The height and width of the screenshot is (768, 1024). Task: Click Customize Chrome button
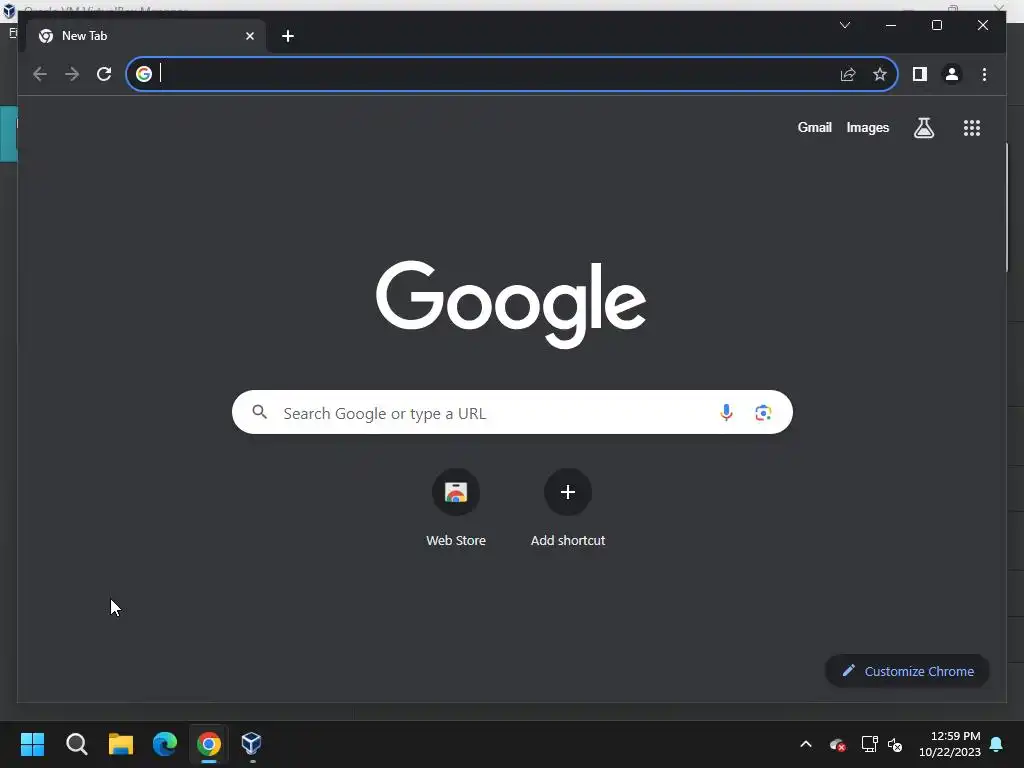[908, 671]
